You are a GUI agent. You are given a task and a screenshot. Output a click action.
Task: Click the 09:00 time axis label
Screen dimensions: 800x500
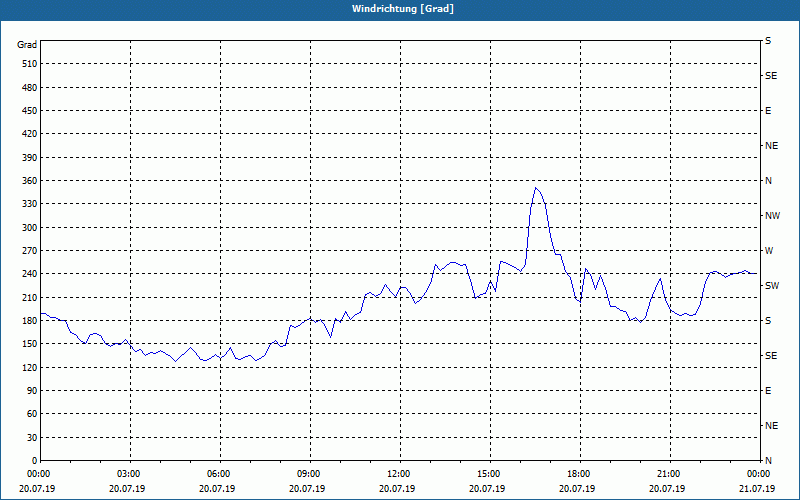(x=310, y=474)
